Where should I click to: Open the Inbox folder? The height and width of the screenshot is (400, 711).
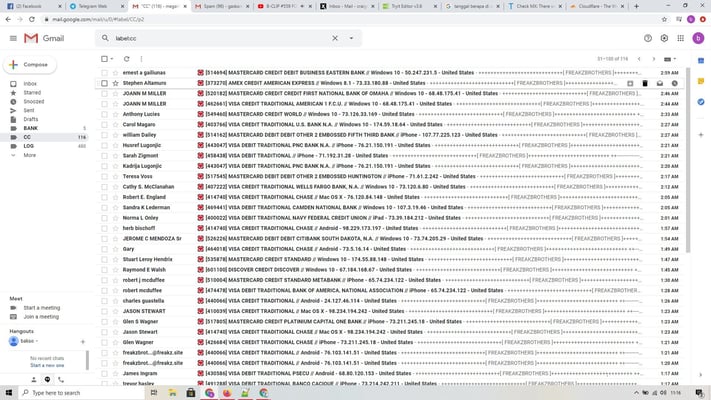(30, 84)
